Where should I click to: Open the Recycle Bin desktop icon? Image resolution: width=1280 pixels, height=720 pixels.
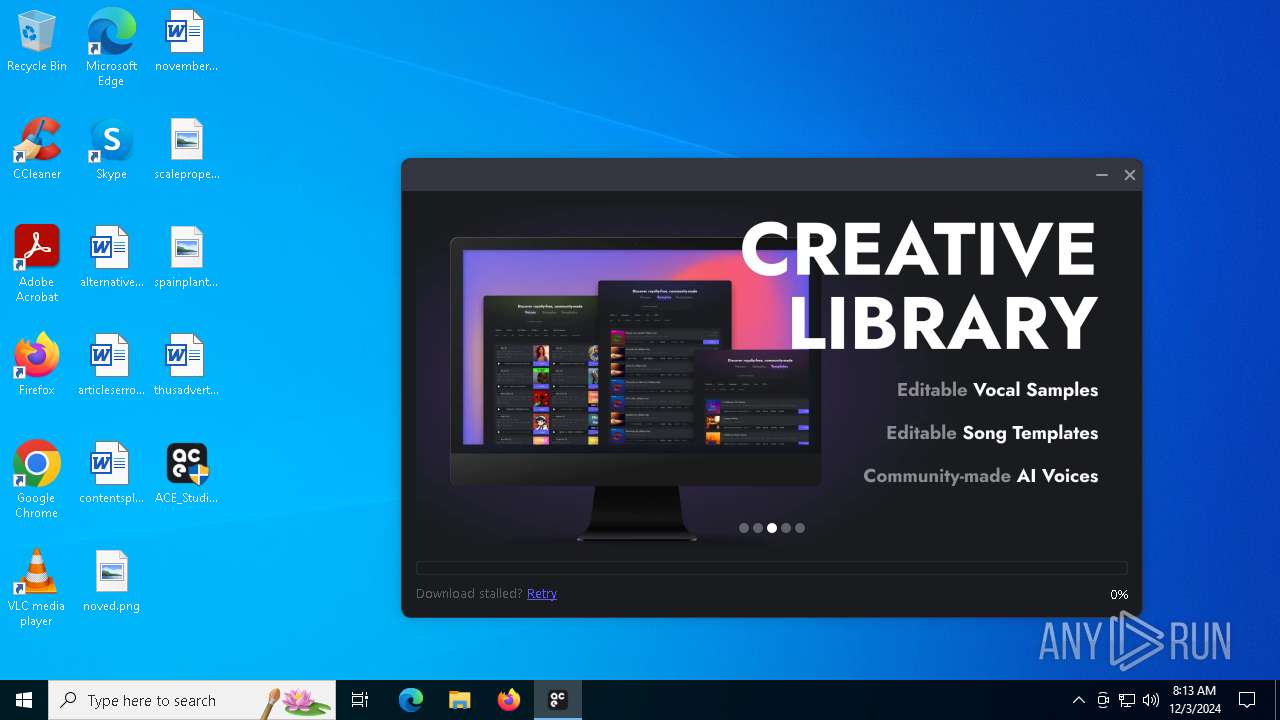coord(37,42)
